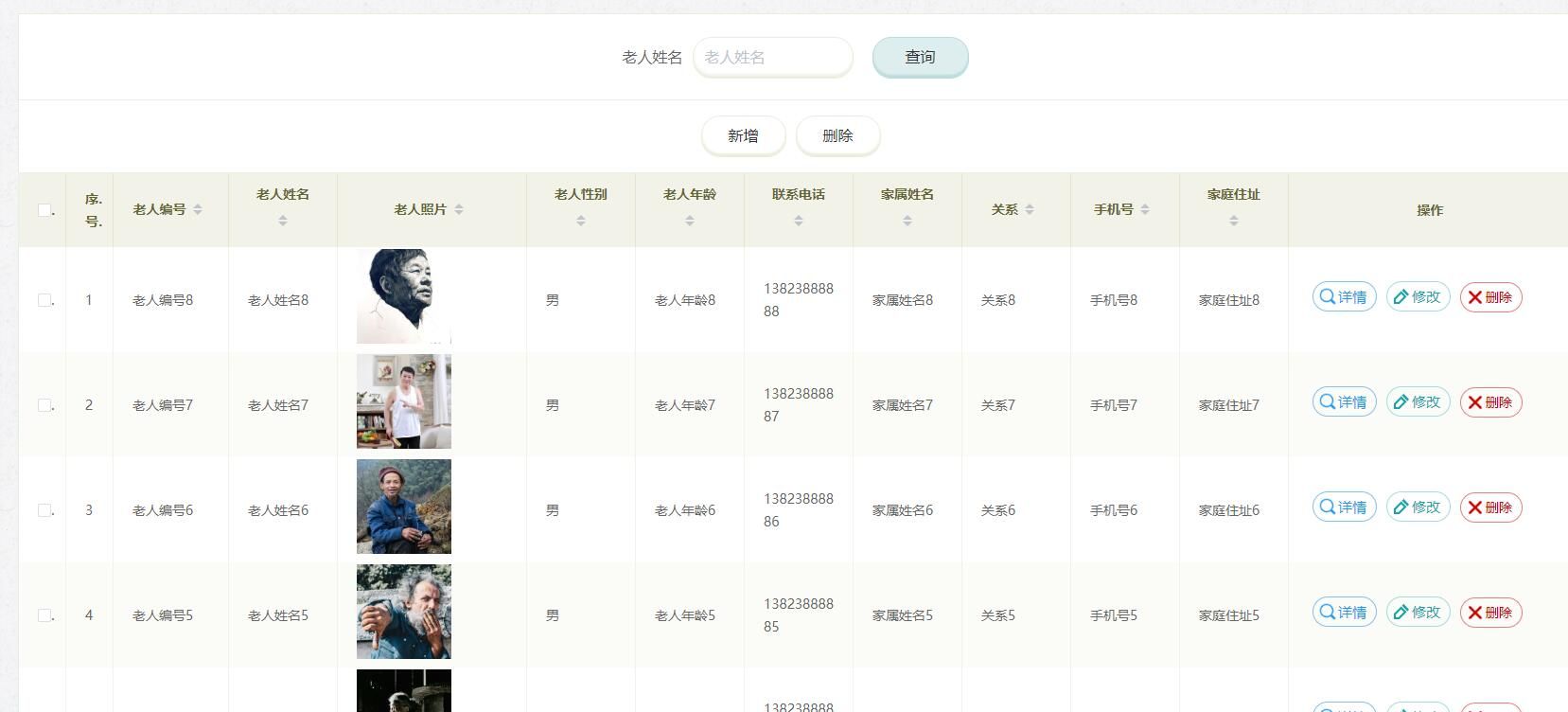The height and width of the screenshot is (712, 1568).
Task: Click the 序号 column header
Action: click(x=94, y=210)
